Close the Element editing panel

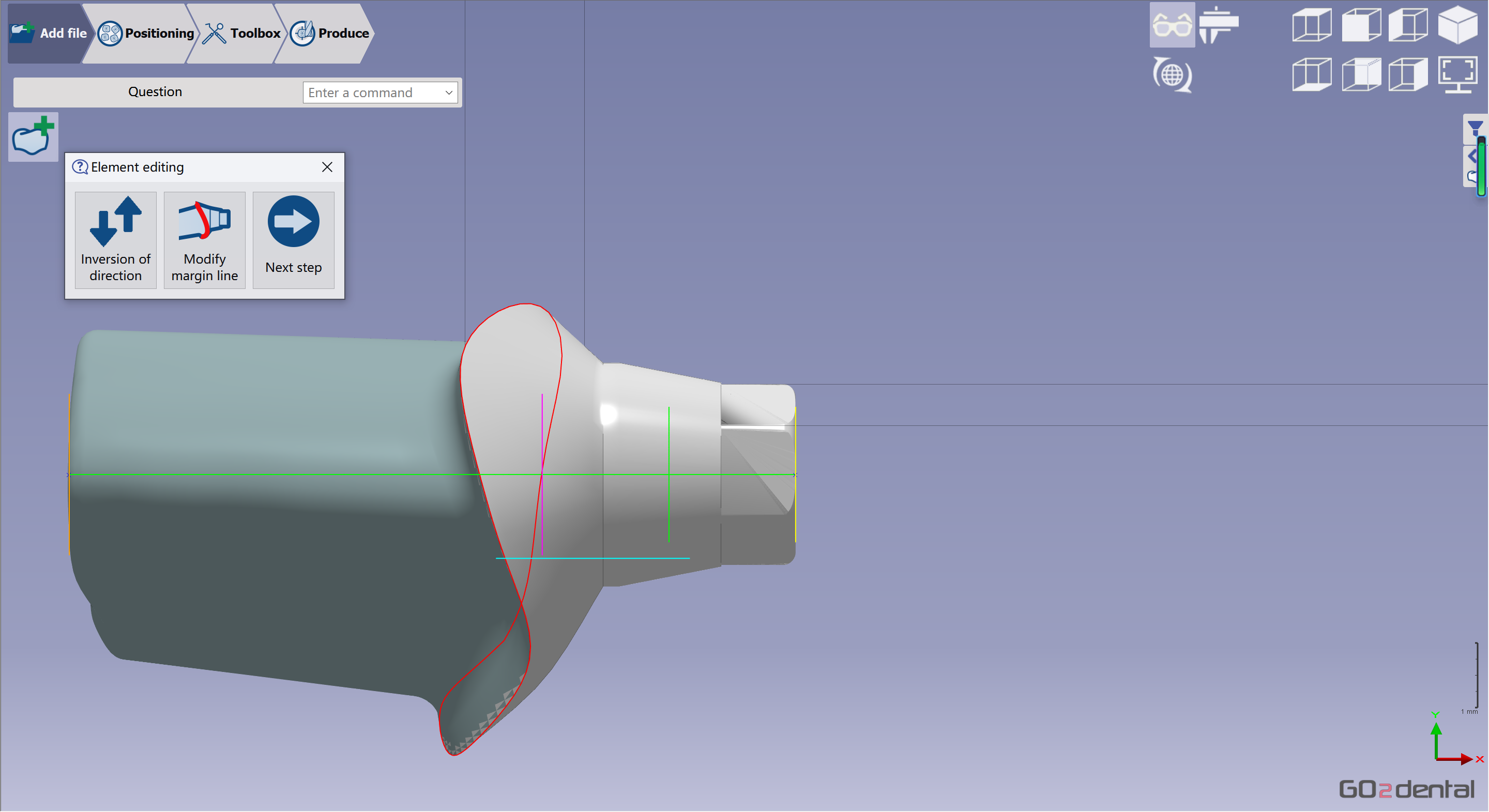pos(327,167)
